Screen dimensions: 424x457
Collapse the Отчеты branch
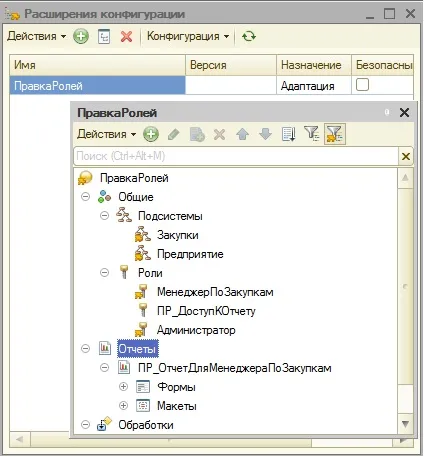click(x=85, y=349)
